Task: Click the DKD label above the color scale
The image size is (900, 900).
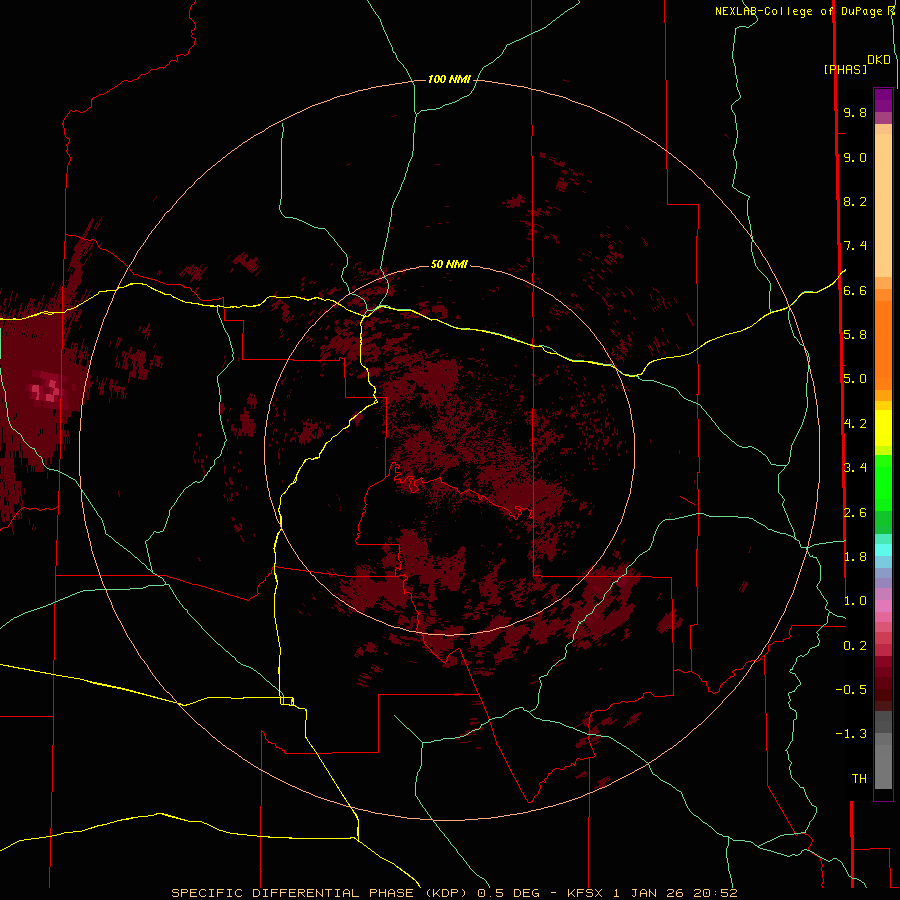Action: [879, 60]
